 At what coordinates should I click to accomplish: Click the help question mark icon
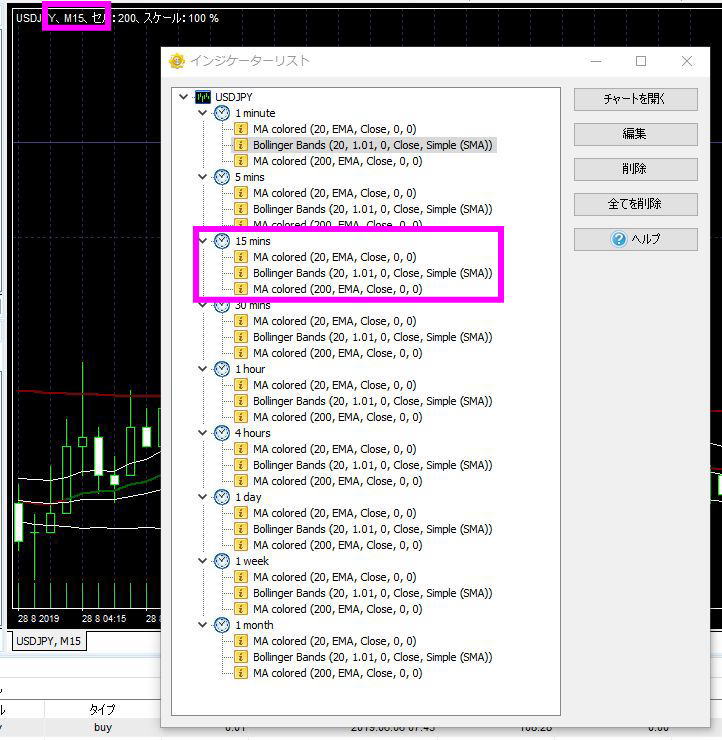coord(620,240)
